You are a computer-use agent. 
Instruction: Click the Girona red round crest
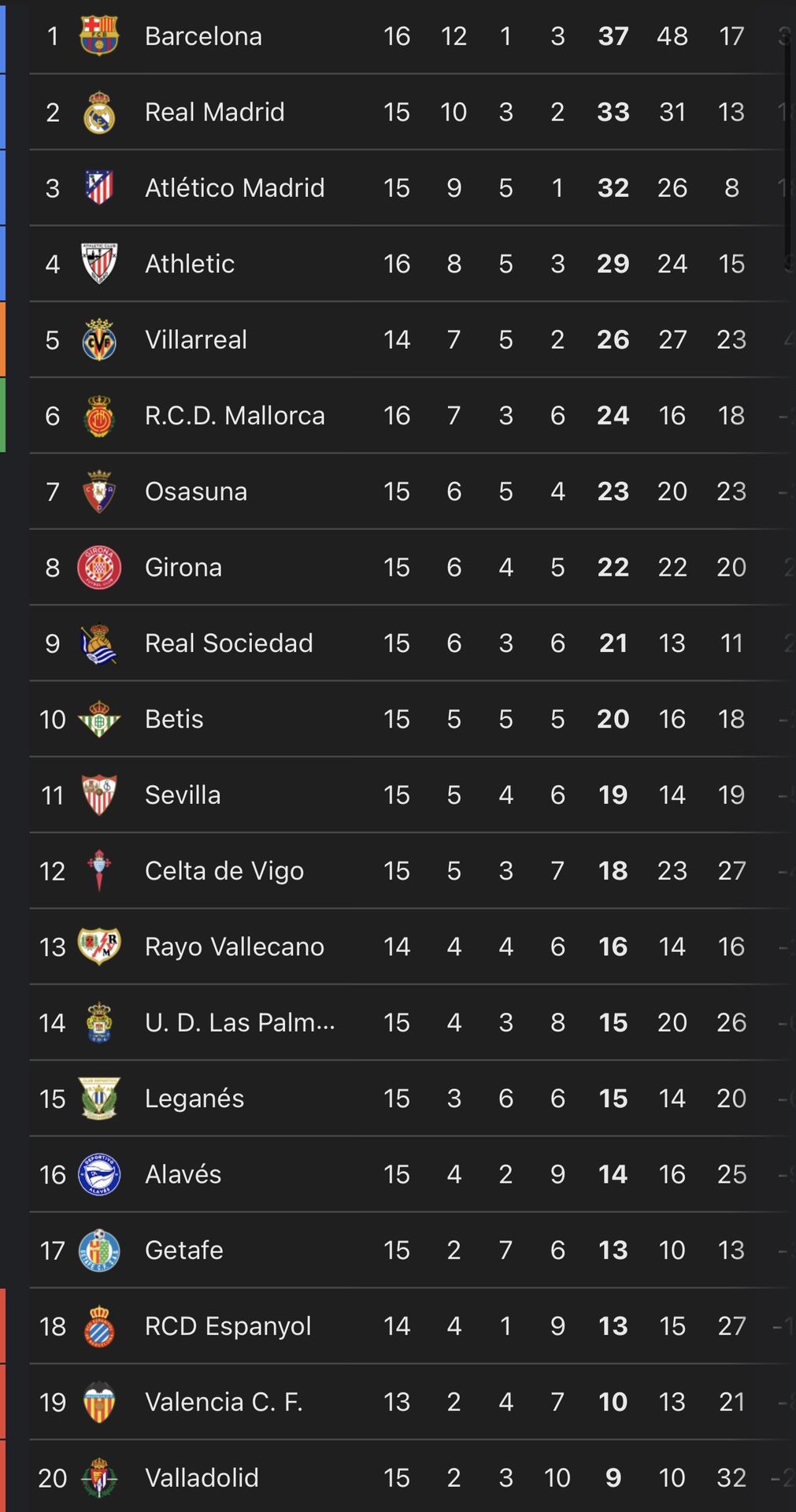point(99,567)
